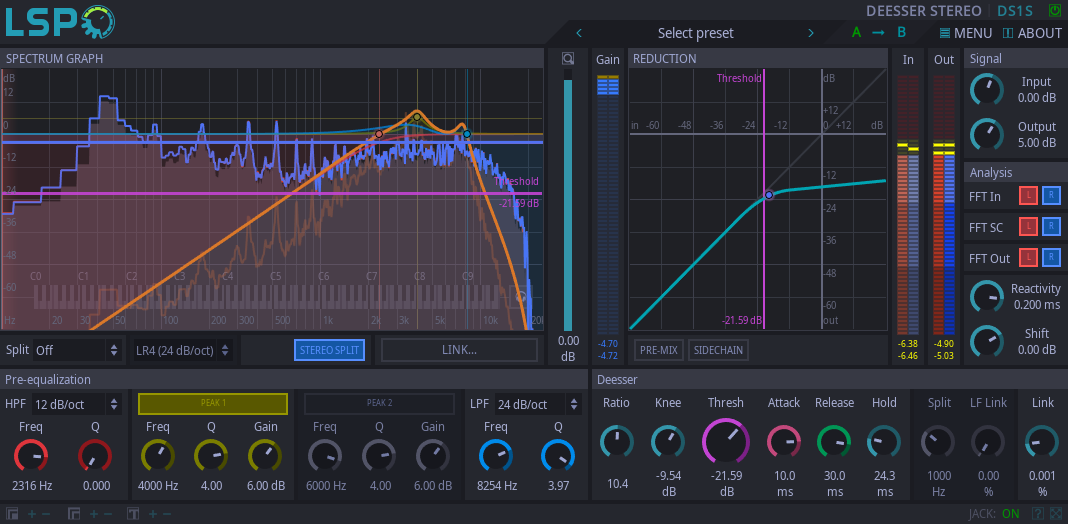Open the Split mode dropdown showing Off
1068x524 pixels.
(x=78, y=350)
